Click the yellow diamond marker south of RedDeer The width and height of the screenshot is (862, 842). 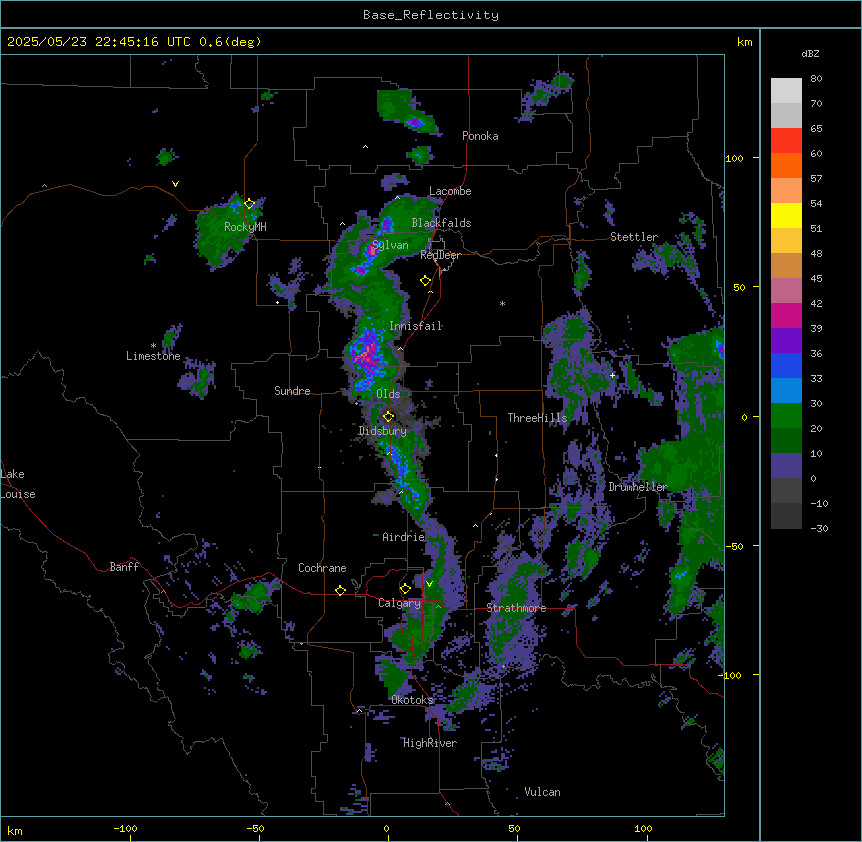click(426, 281)
